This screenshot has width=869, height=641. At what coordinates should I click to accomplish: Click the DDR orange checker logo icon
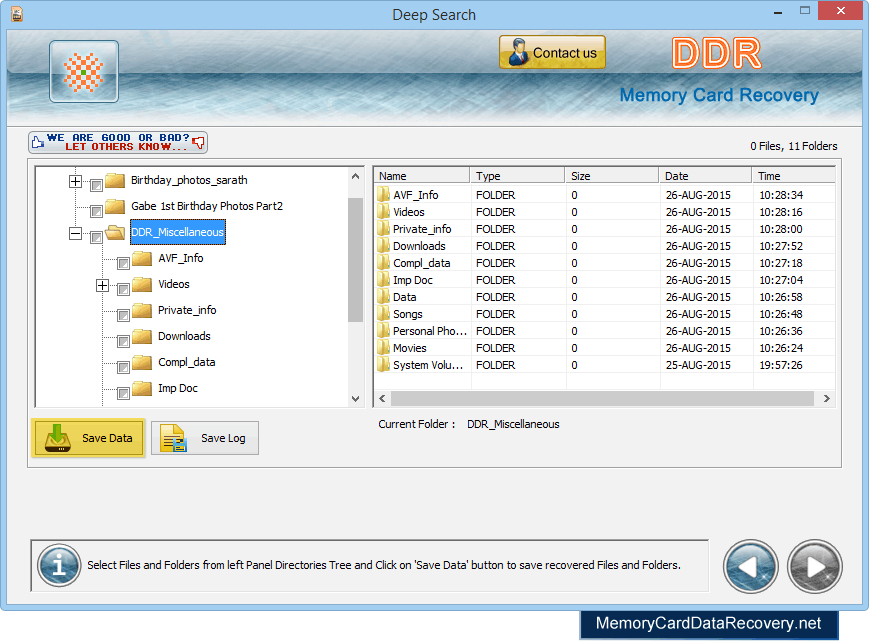click(84, 71)
